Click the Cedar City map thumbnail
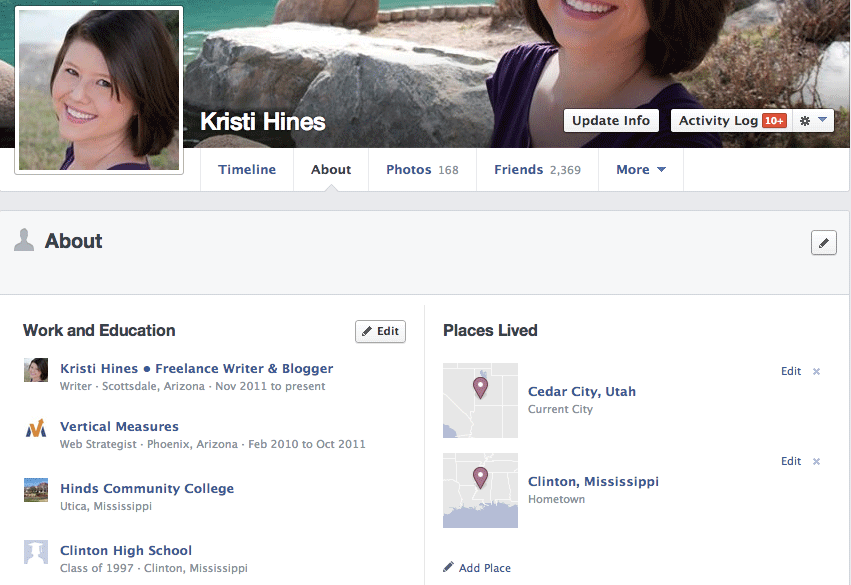 coord(480,399)
